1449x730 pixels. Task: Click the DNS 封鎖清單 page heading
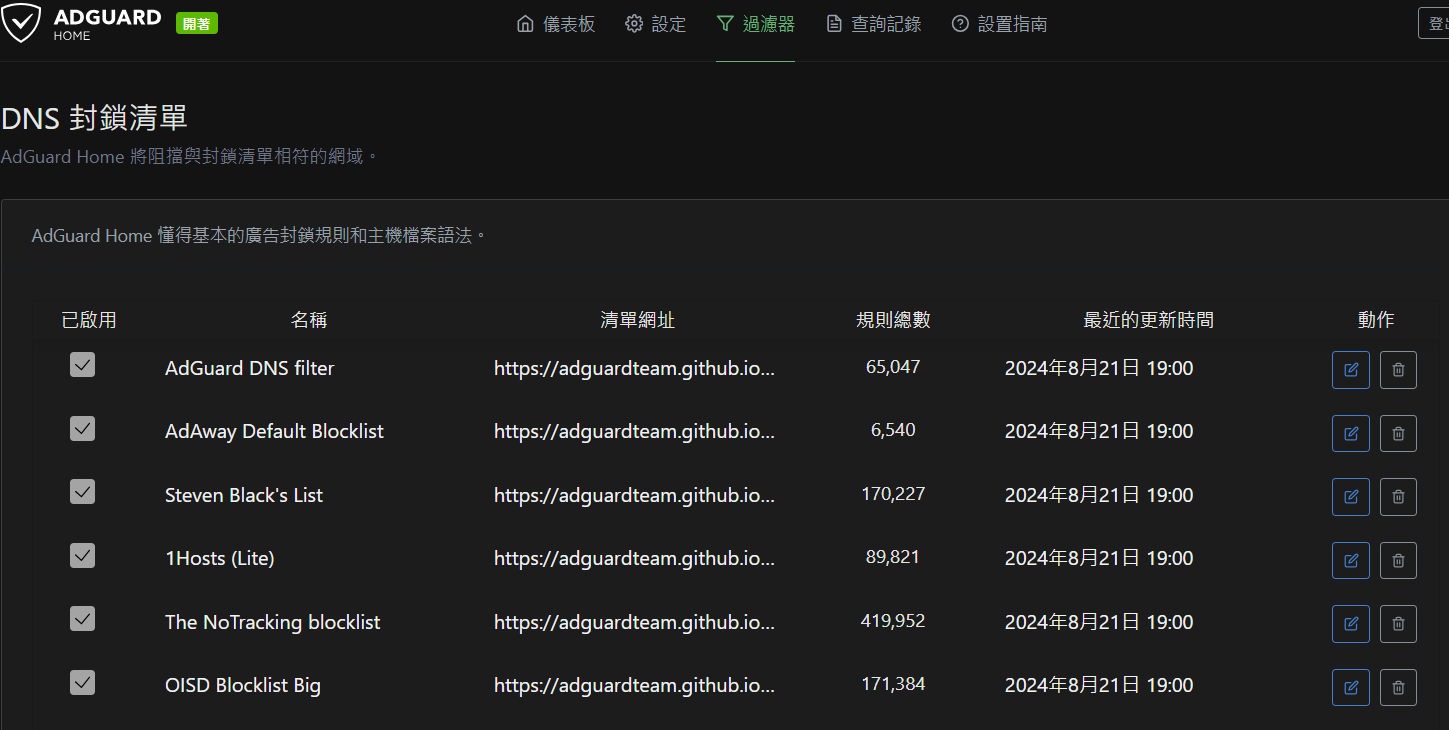94,118
